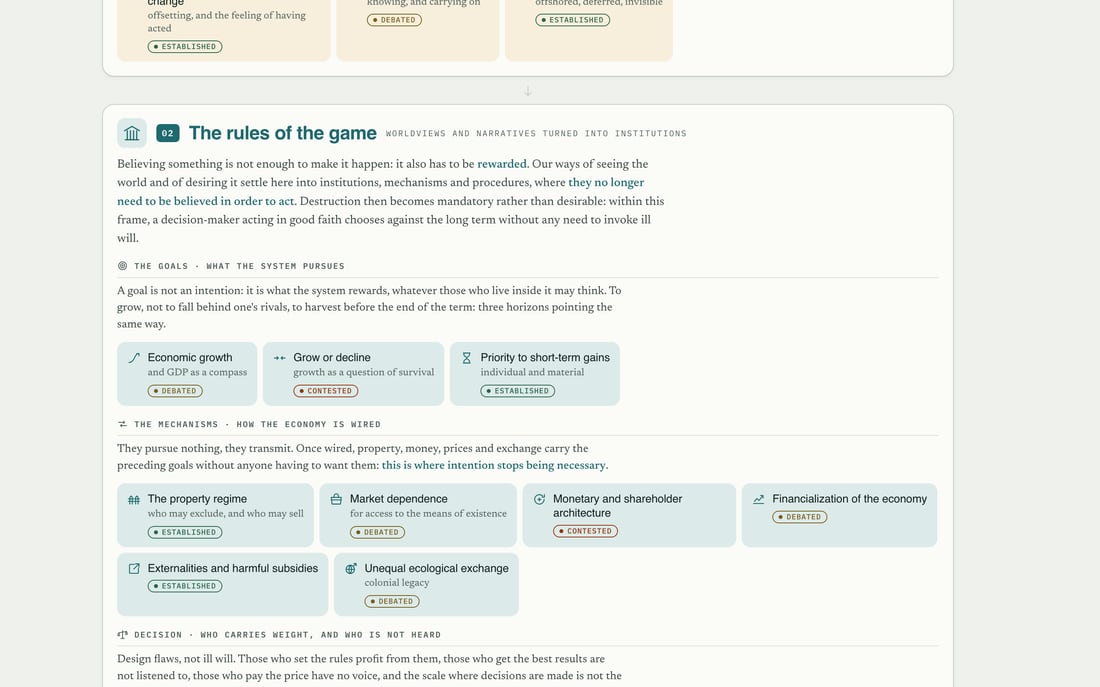Open the Grow or decline card

(354, 374)
